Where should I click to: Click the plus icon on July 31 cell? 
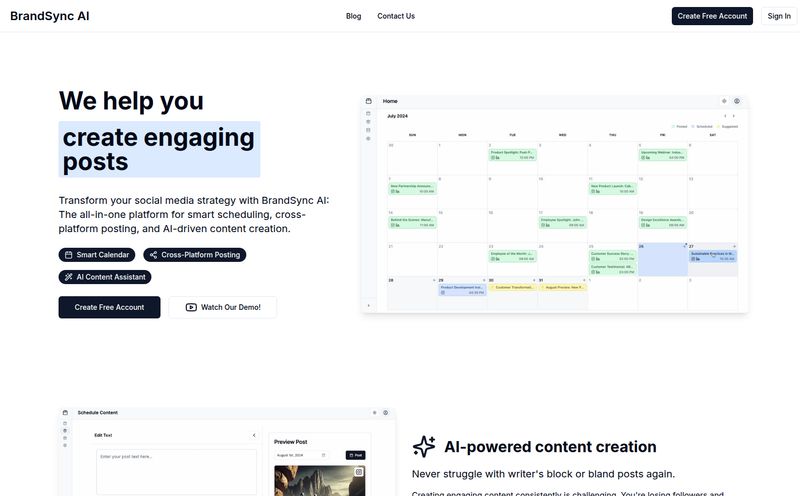point(584,280)
